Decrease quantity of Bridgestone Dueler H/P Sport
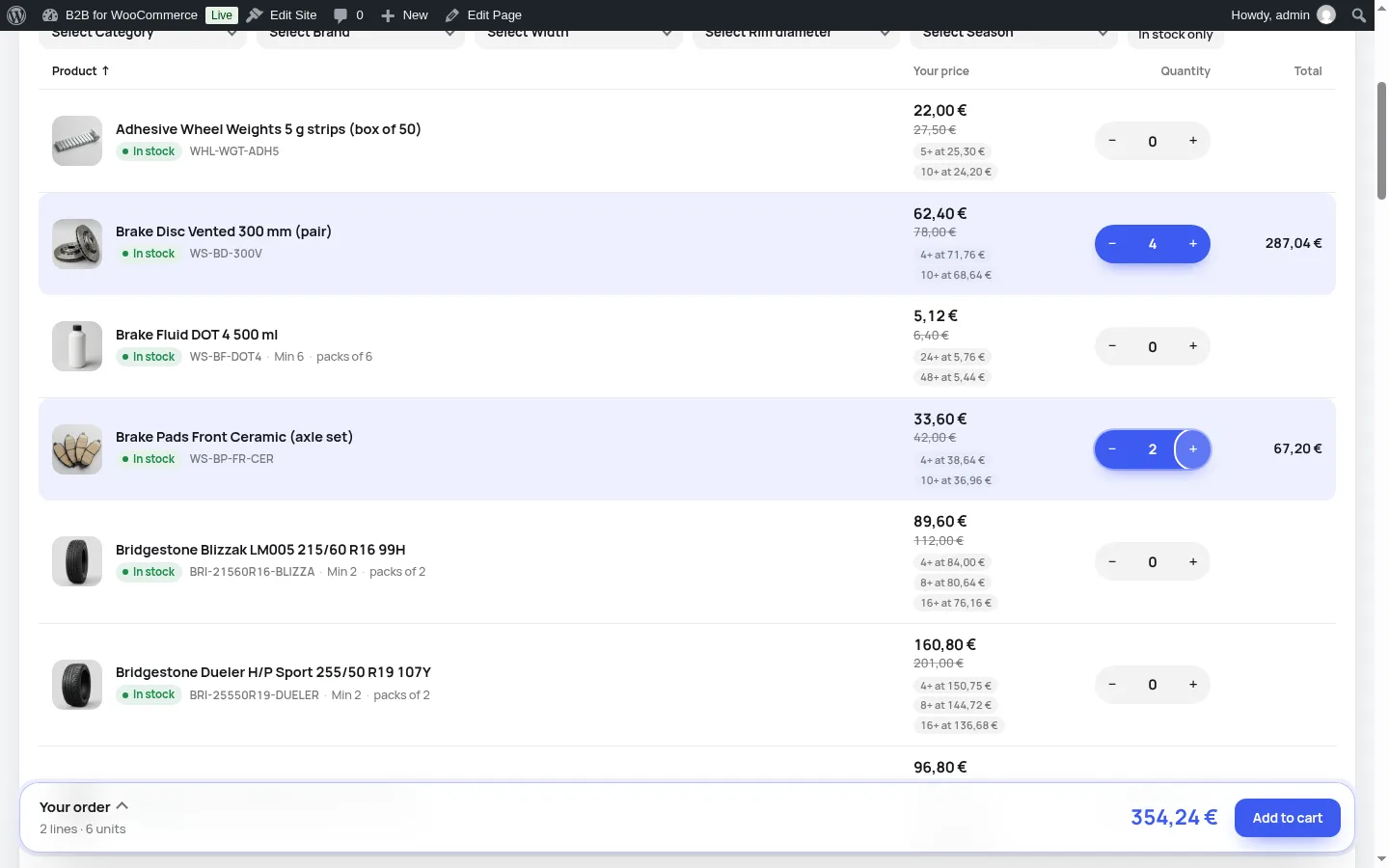 [x=1112, y=685]
